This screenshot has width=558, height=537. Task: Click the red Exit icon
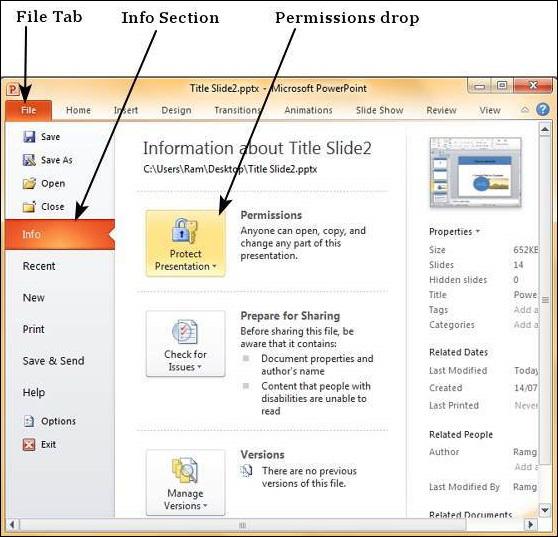tap(29, 444)
